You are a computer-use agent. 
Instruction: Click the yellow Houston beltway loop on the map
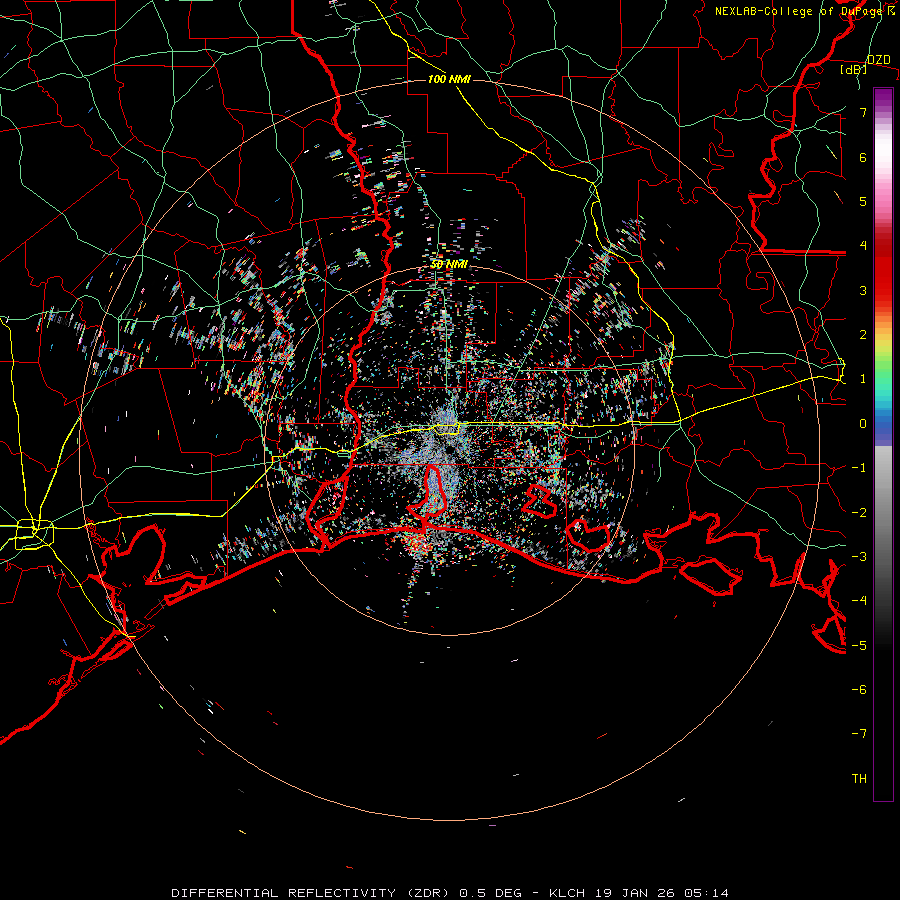pyautogui.click(x=34, y=534)
